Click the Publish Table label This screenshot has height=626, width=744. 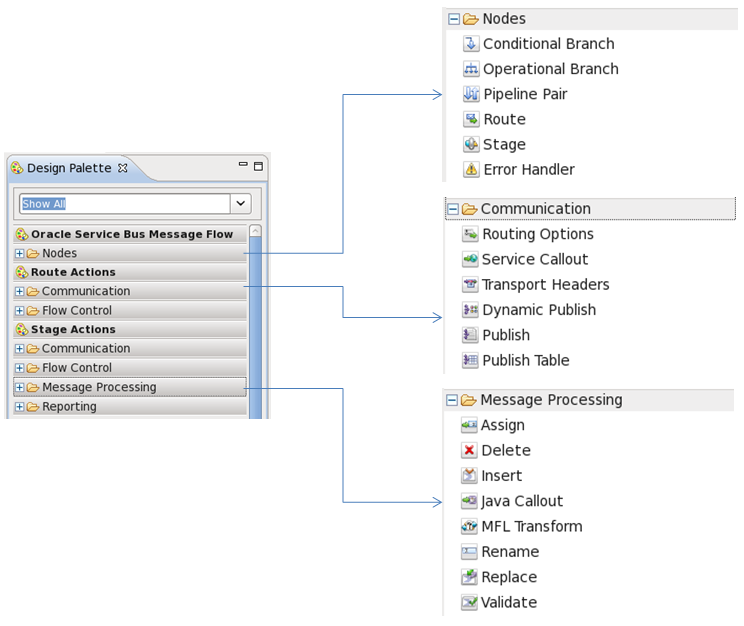click(x=526, y=360)
